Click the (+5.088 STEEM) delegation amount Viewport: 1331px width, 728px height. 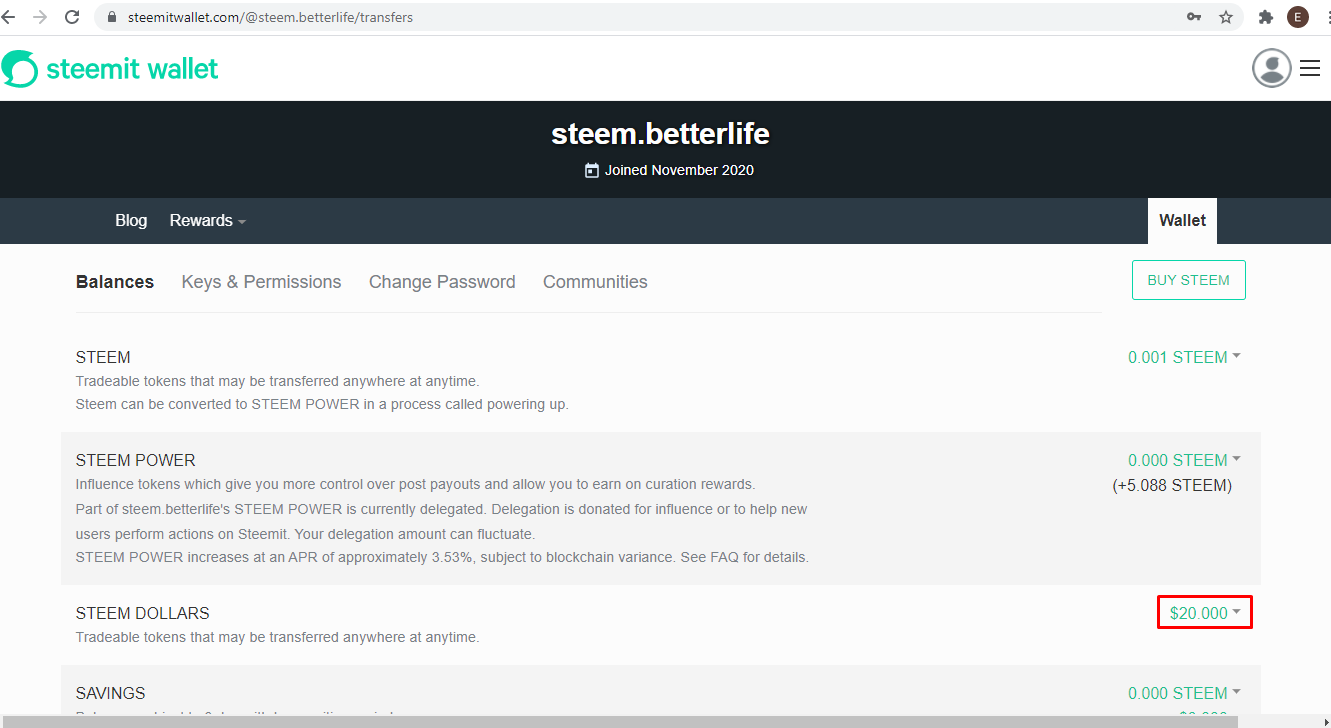(x=1172, y=486)
